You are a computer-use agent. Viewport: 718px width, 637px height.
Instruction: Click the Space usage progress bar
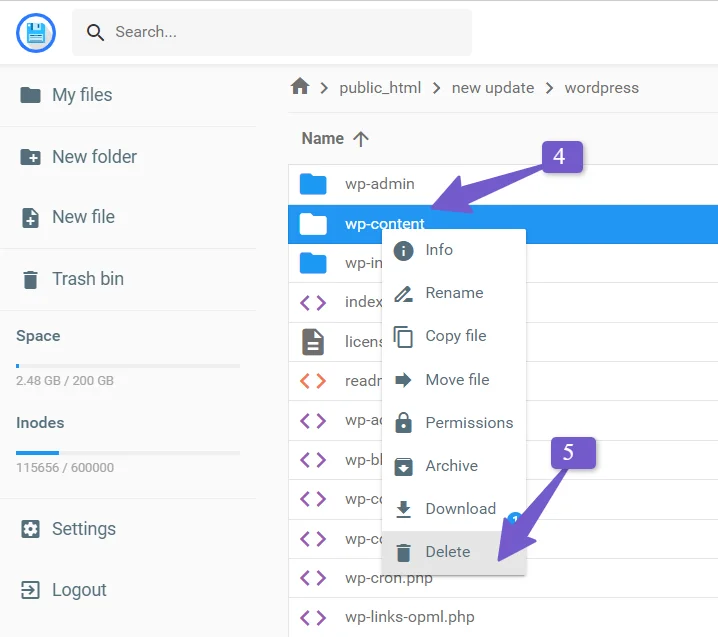(128, 366)
